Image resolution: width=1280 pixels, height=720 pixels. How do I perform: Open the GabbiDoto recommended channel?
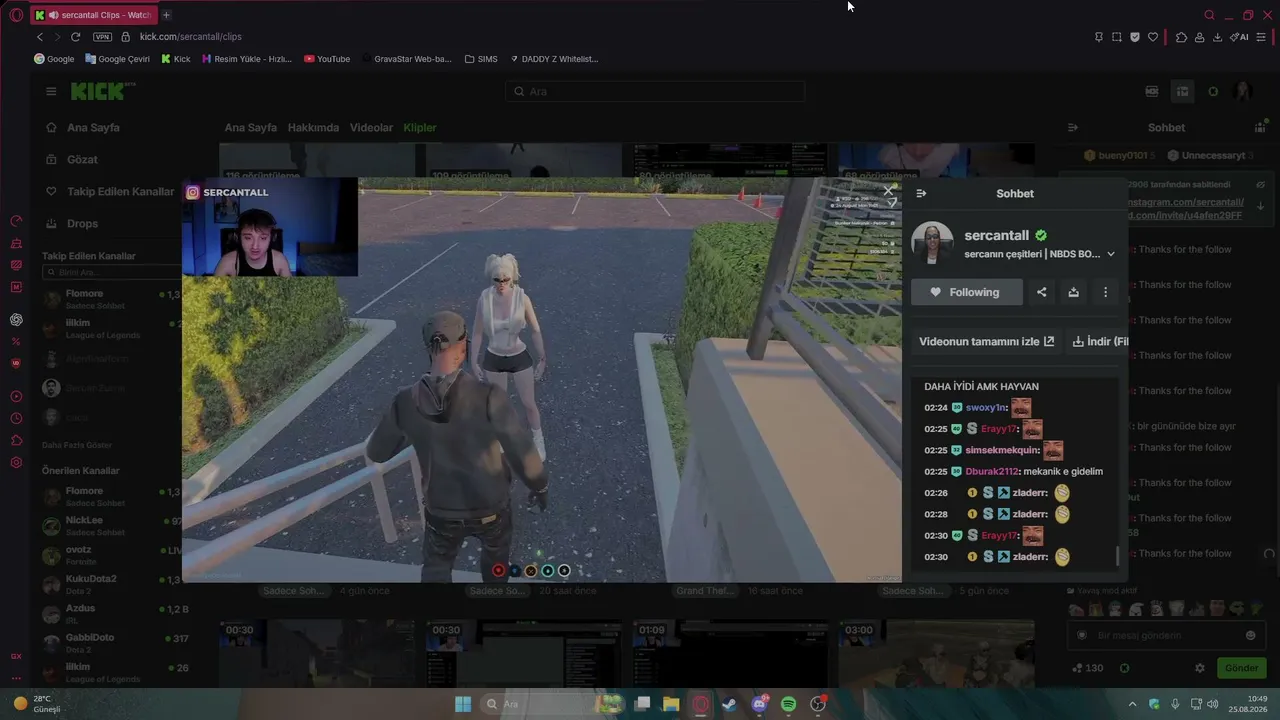[x=110, y=643]
